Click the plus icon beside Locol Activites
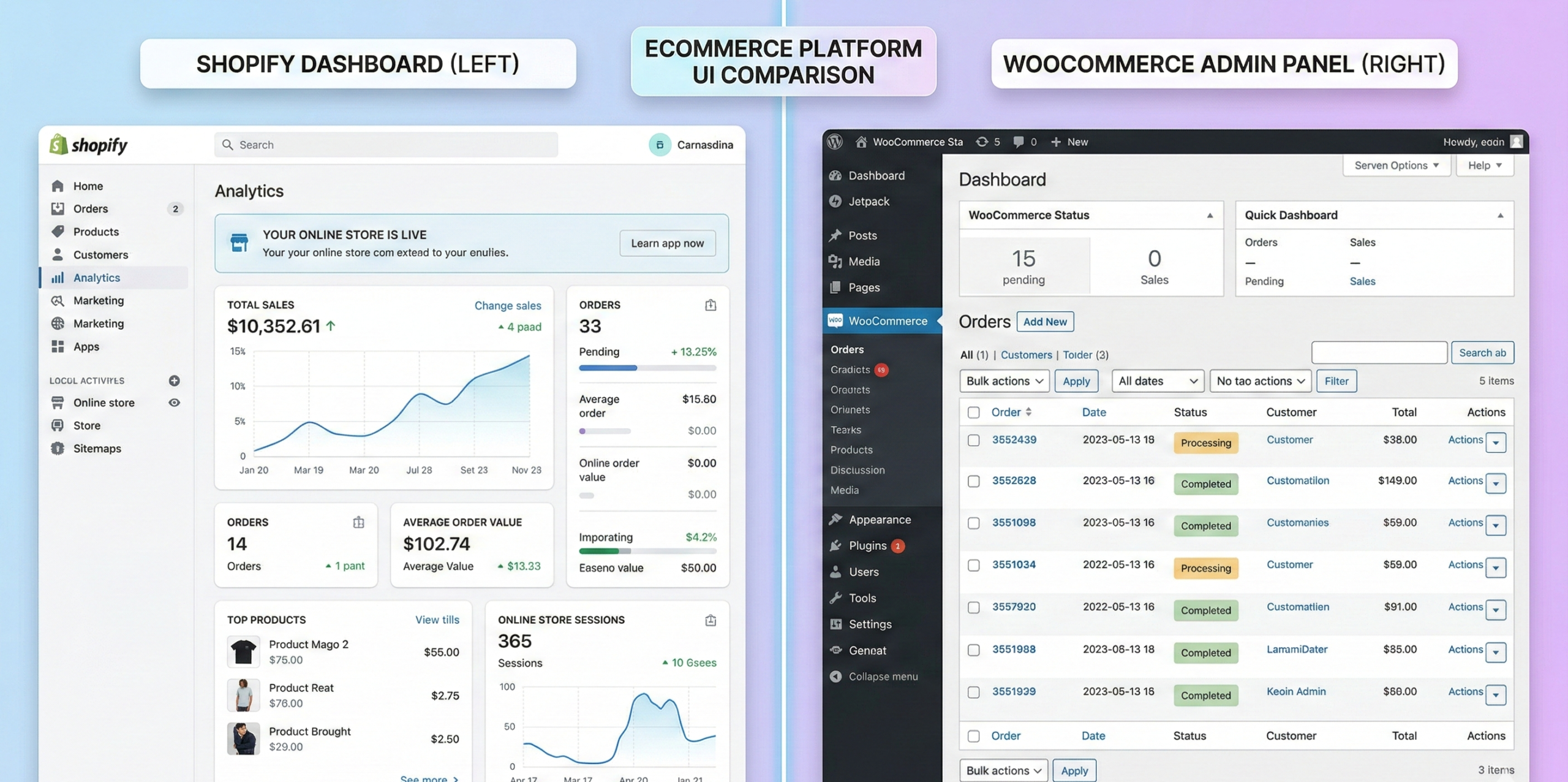The height and width of the screenshot is (782, 1568). (x=174, y=381)
